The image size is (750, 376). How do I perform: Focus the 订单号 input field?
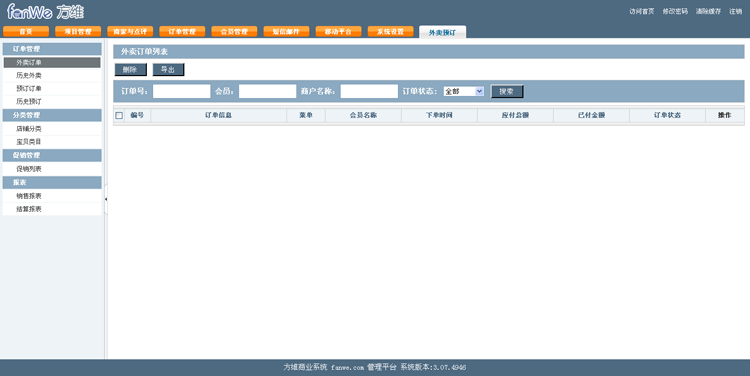coord(182,91)
